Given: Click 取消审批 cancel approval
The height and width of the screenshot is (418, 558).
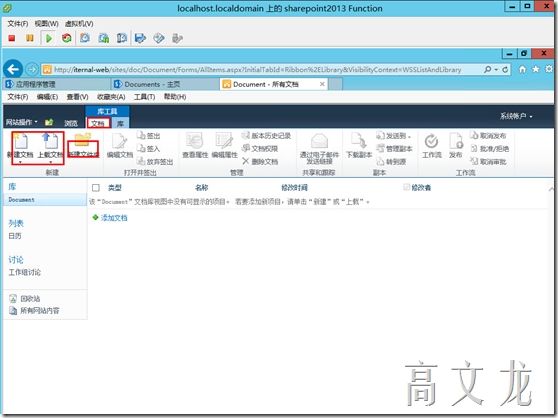Looking at the screenshot, I should 488,162.
